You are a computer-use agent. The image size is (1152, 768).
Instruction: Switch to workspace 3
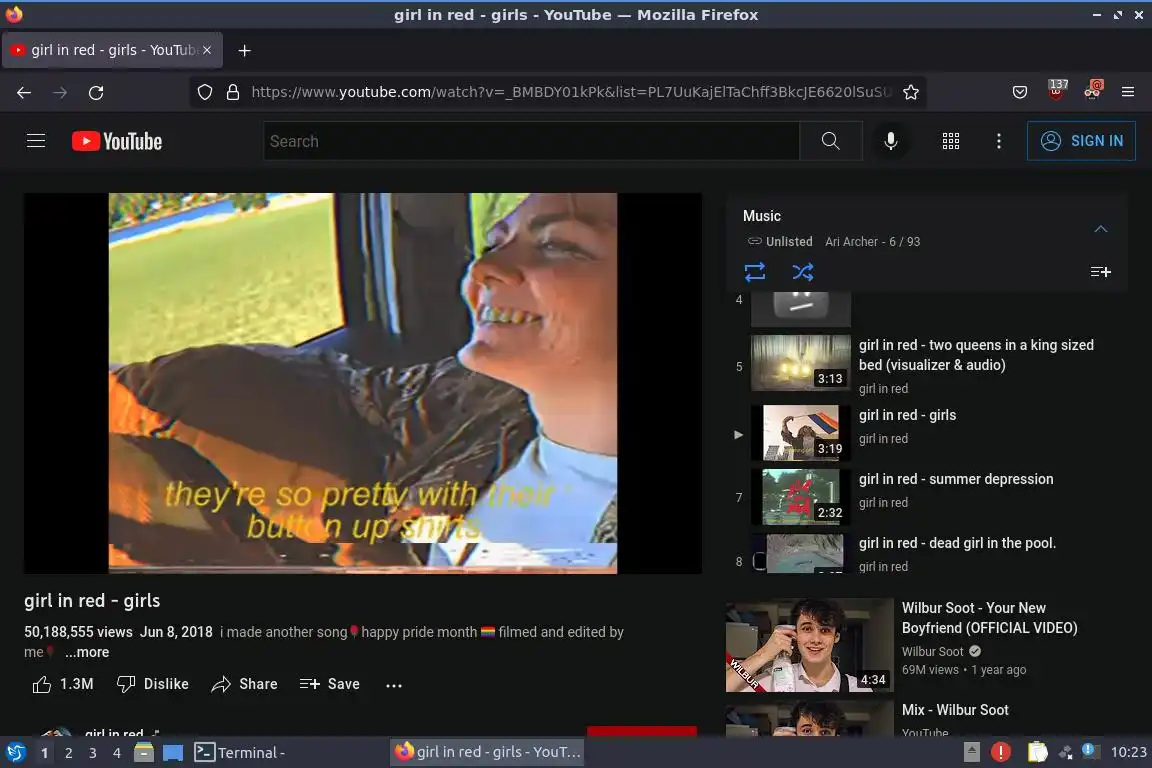click(93, 753)
